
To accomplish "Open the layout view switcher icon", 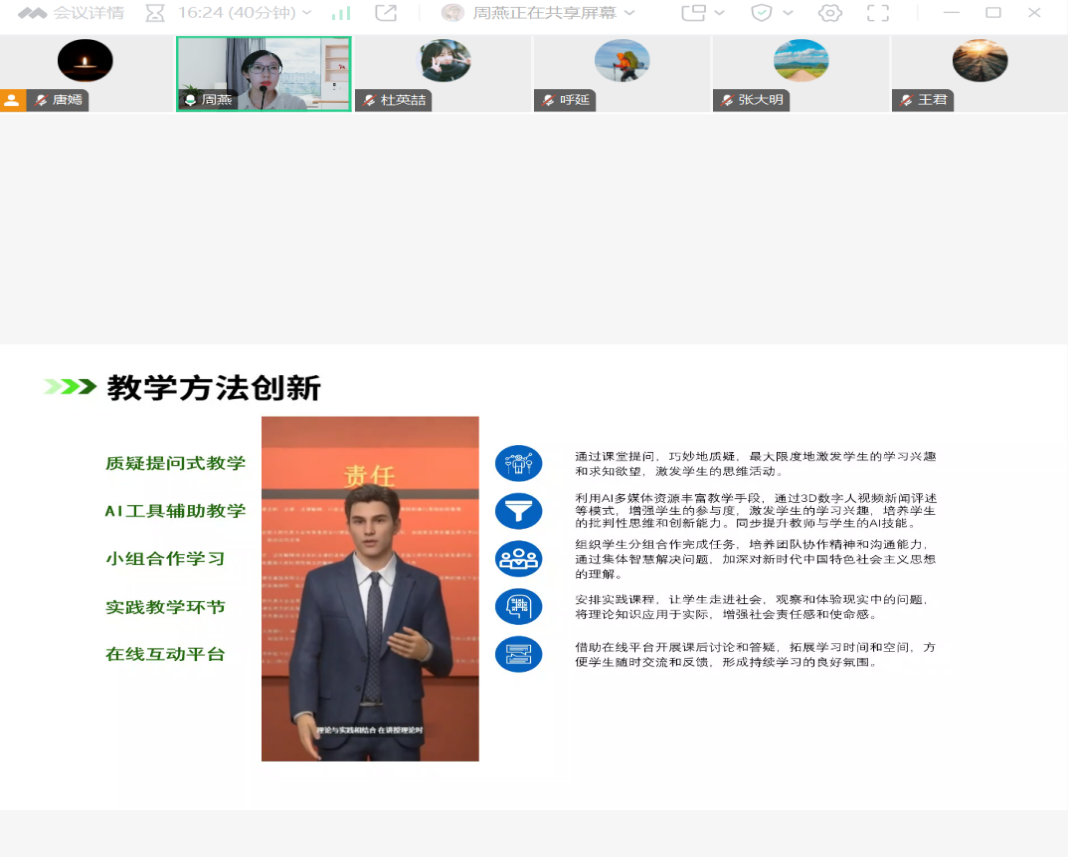I will tap(693, 13).
